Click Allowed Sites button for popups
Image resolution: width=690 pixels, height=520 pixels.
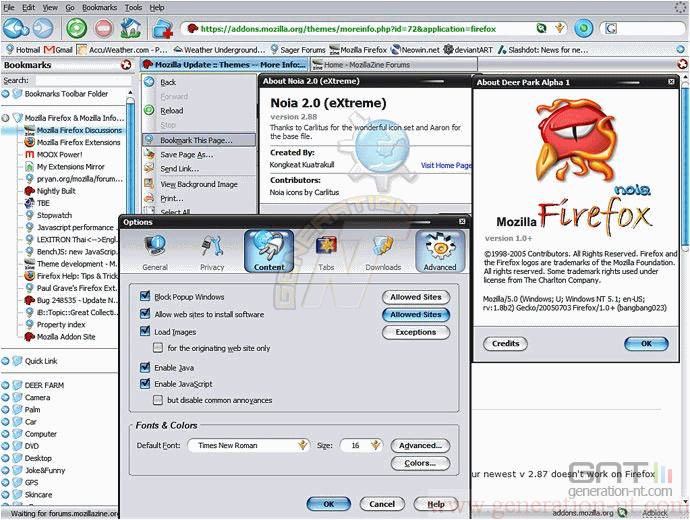click(416, 297)
